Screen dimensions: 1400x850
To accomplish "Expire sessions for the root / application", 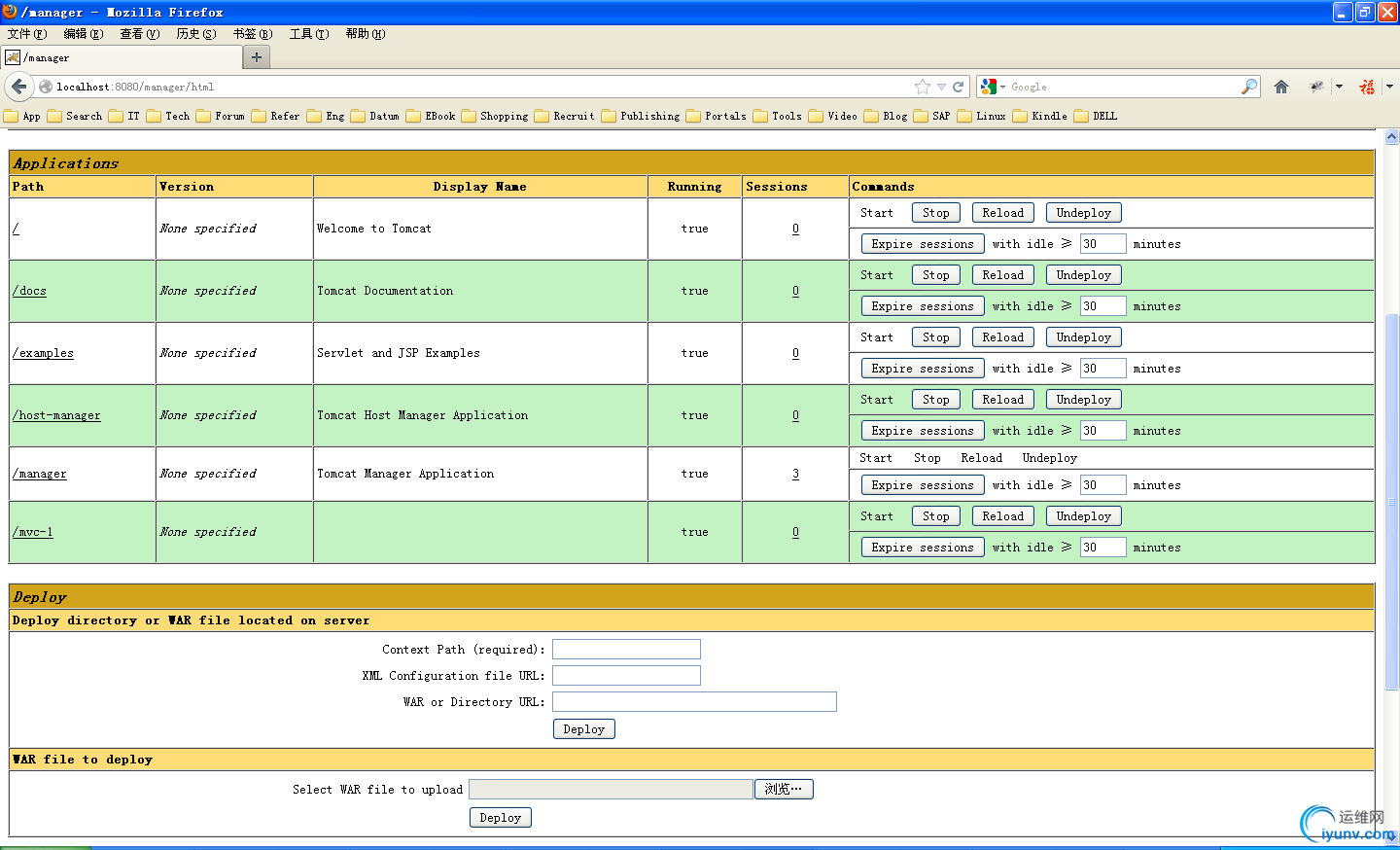I will coord(923,244).
